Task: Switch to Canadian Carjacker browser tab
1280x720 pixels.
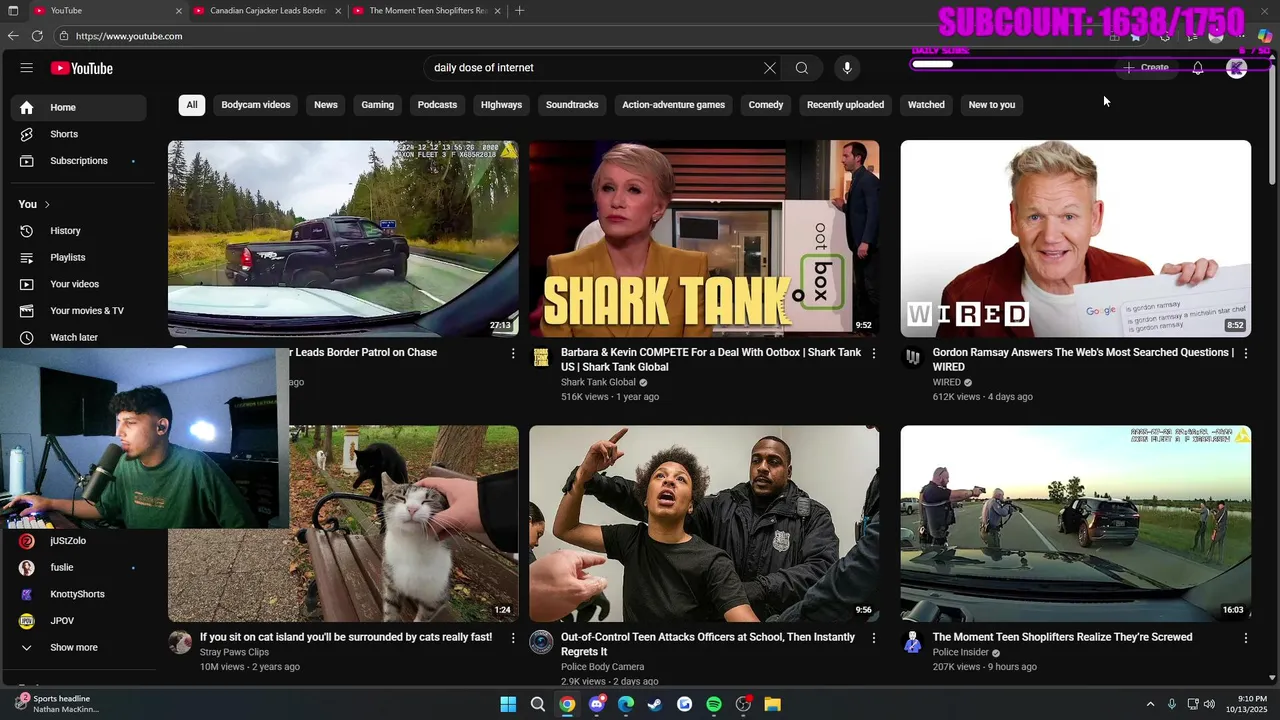Action: [x=267, y=10]
